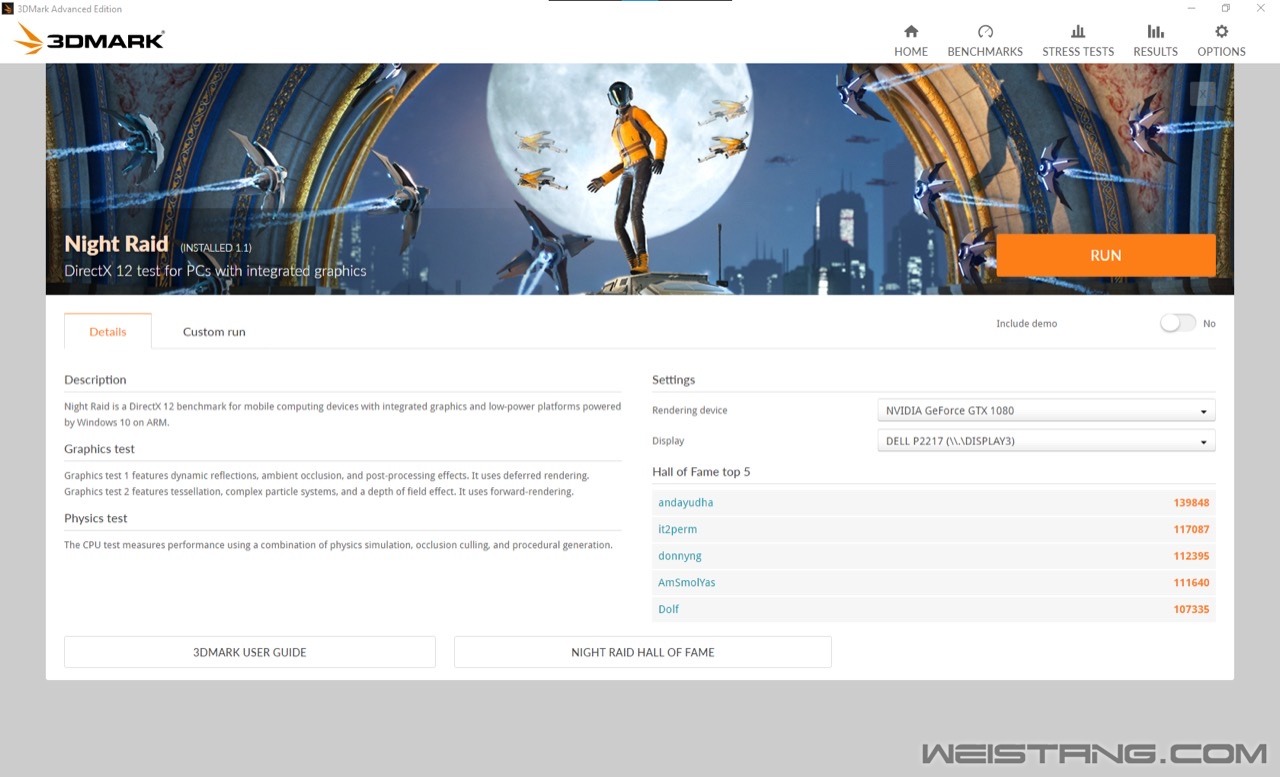Image resolution: width=1280 pixels, height=777 pixels.
Task: Open donnyng's Hall of Fame entry
Action: [680, 556]
